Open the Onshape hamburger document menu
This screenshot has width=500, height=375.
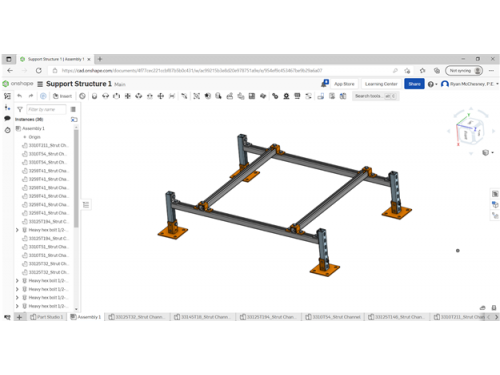40,84
